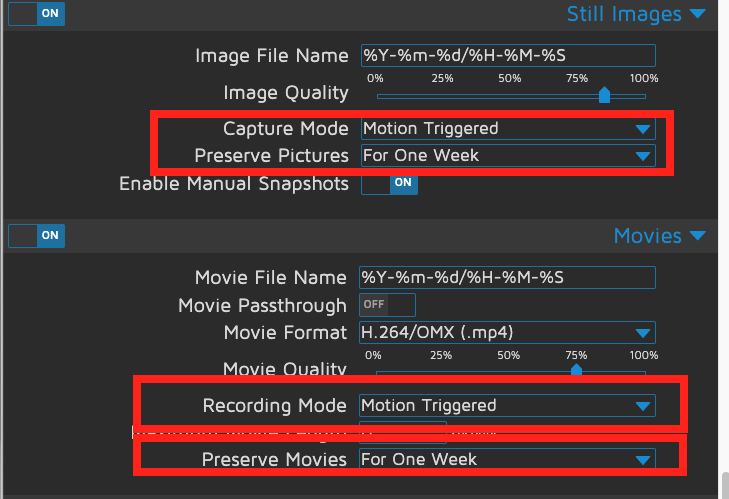Click the Still Images dropdown triangle icon
Image resolution: width=729 pixels, height=499 pixels.
point(698,14)
